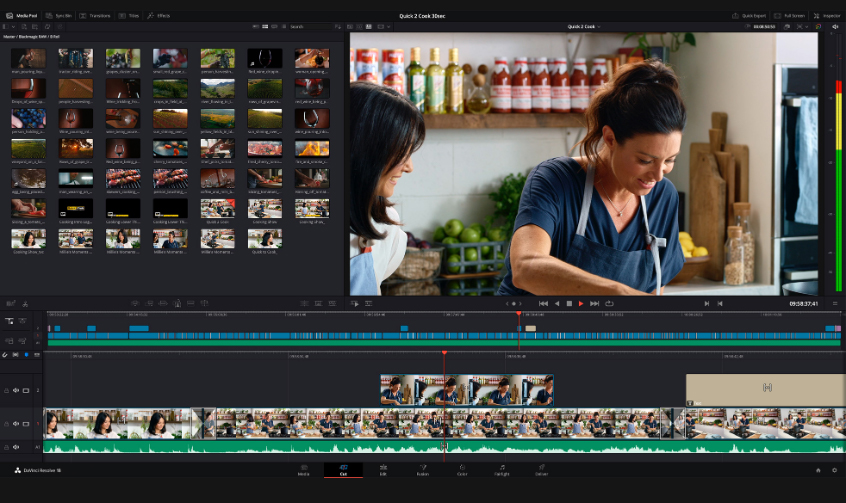Click the fast review icon
The width and height of the screenshot is (846, 503).
(354, 304)
